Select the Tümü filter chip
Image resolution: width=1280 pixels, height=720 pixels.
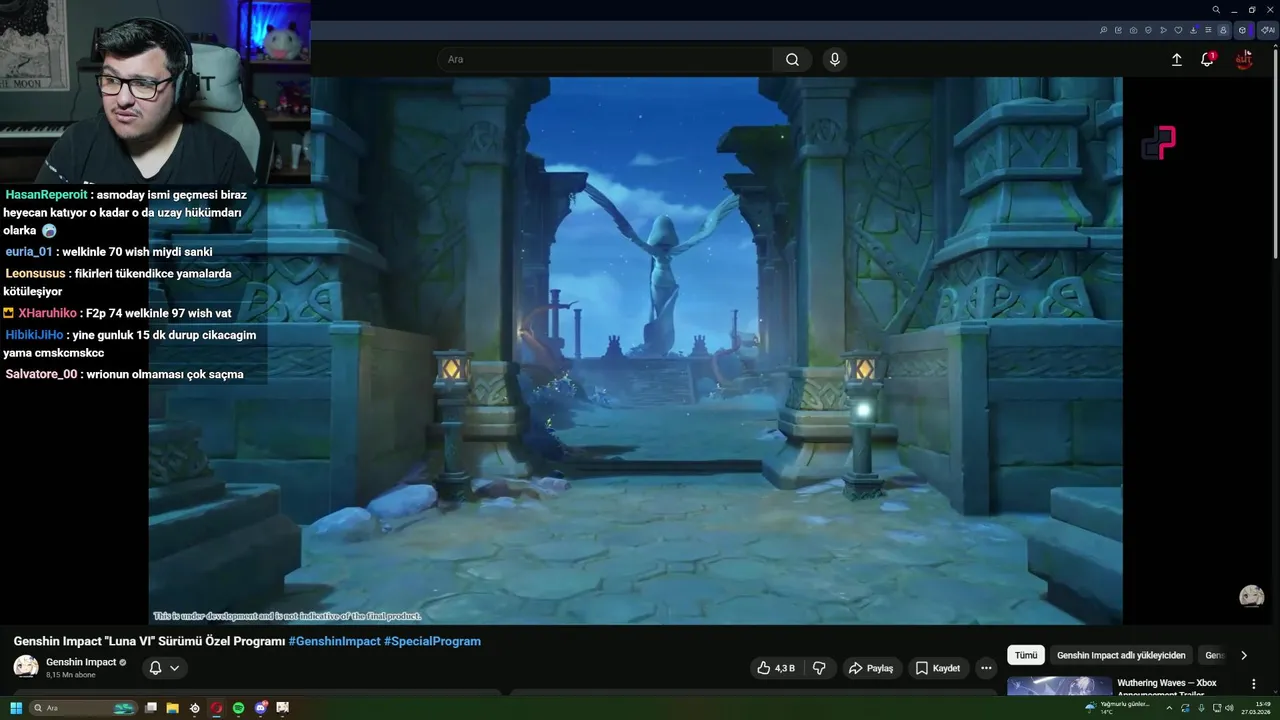coord(1026,656)
